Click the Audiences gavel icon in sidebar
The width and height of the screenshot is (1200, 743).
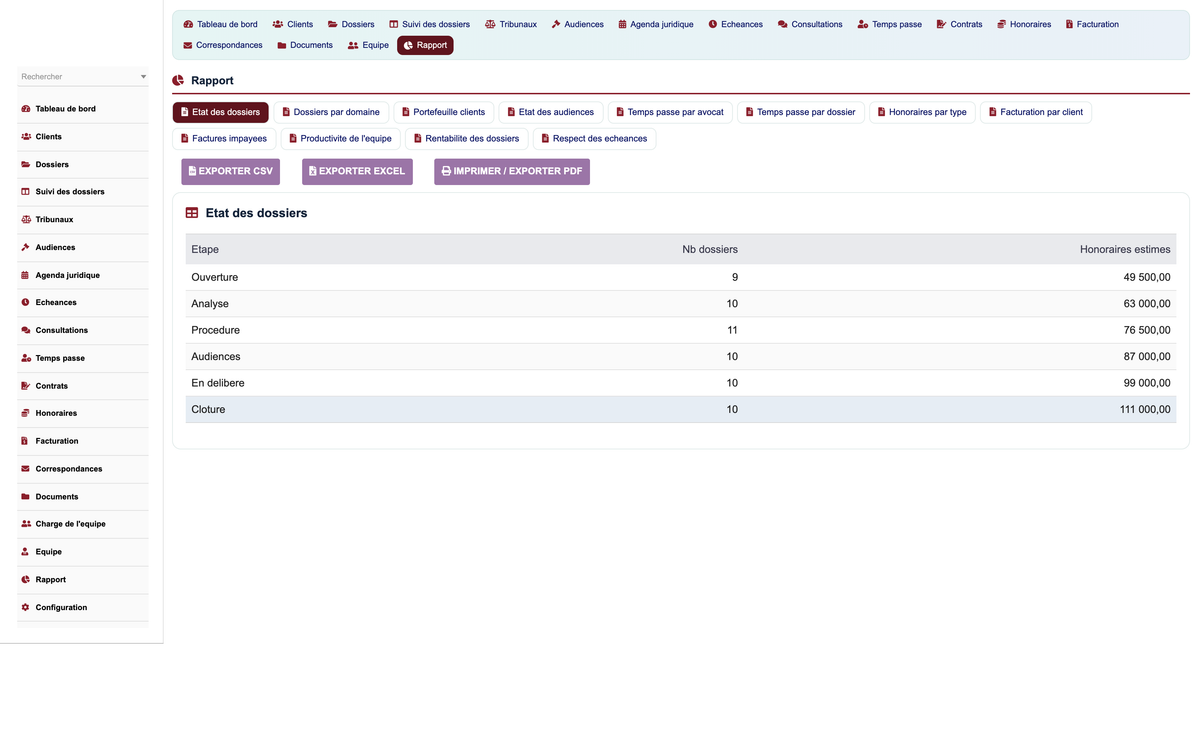(25, 247)
